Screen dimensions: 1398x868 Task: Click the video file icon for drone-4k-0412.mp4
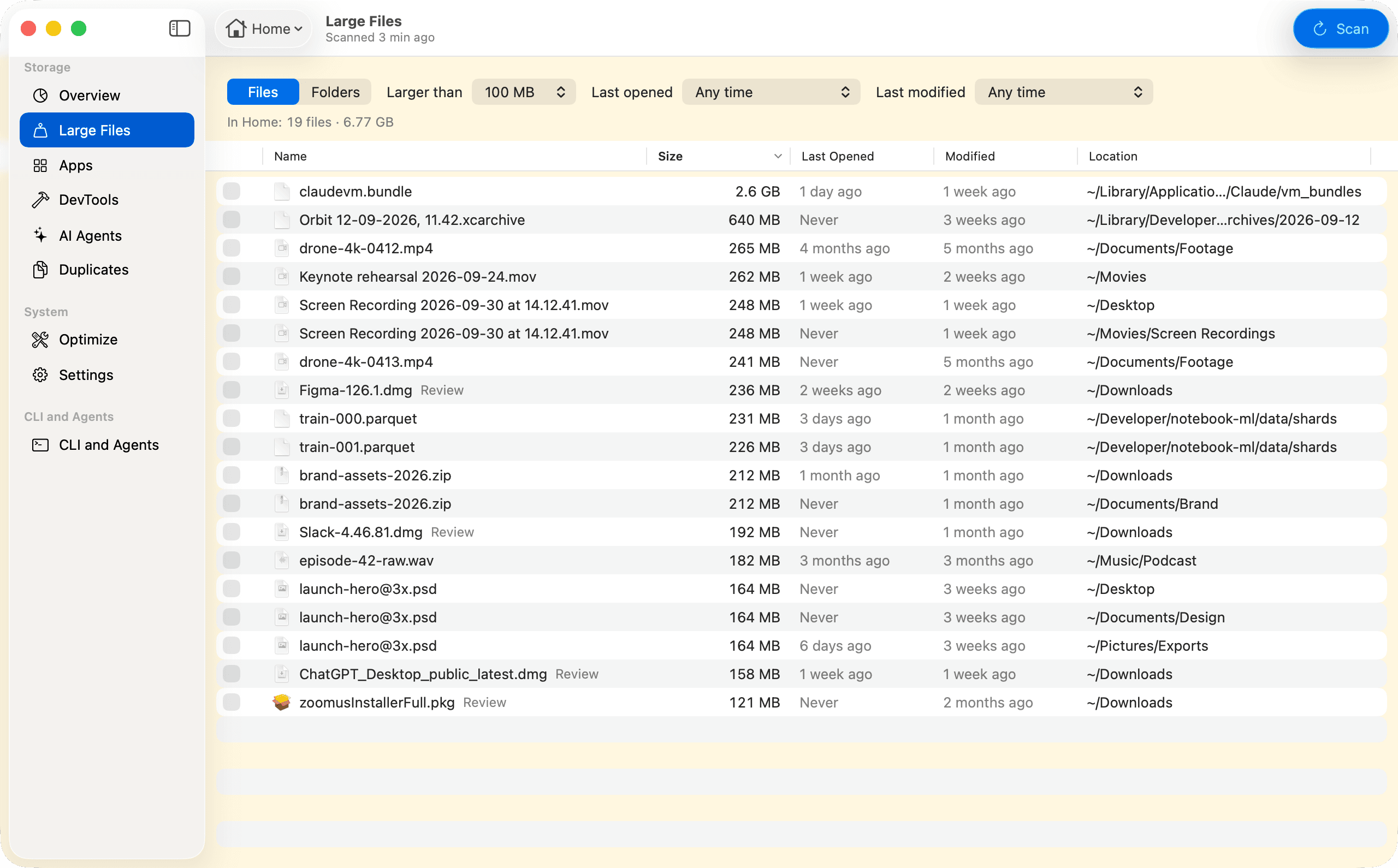click(x=282, y=248)
